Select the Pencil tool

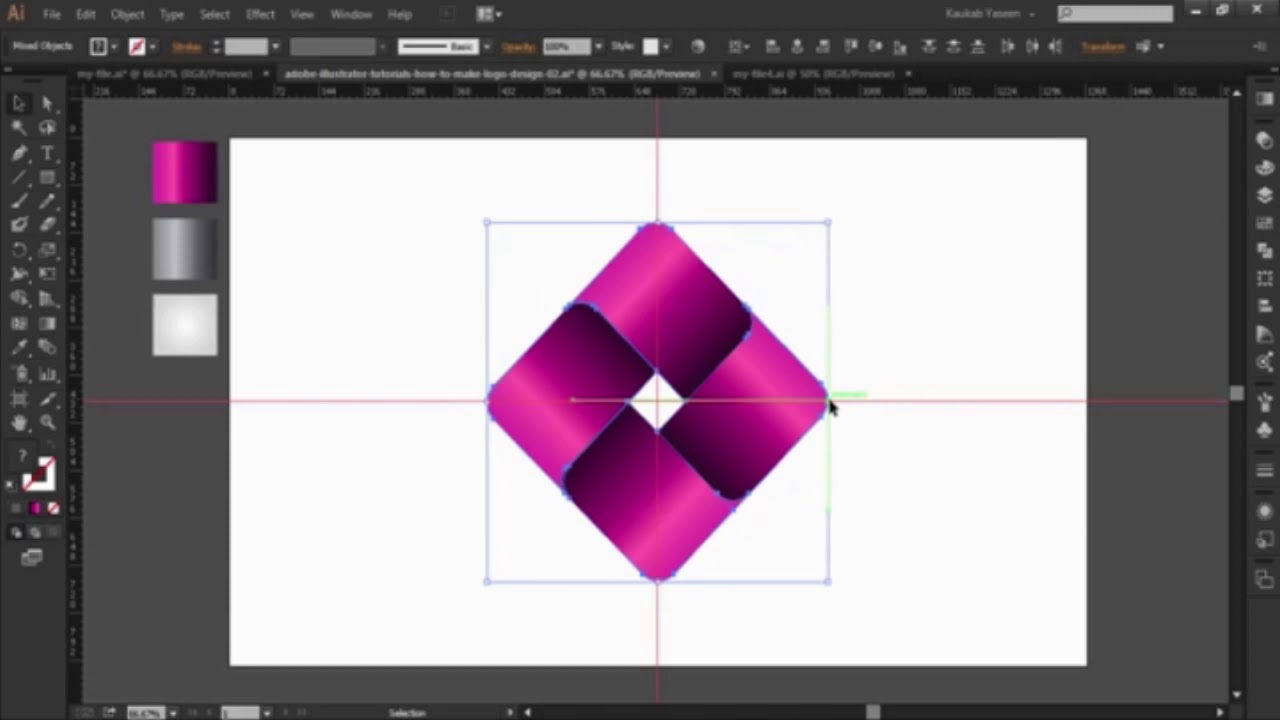pyautogui.click(x=47, y=201)
